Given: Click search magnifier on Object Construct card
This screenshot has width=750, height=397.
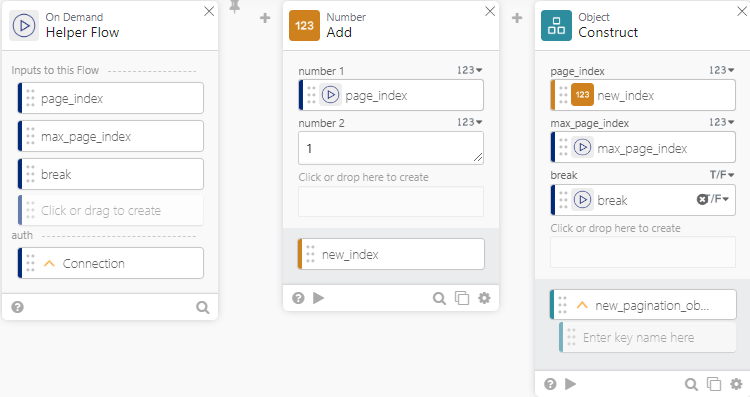Looking at the screenshot, I should tap(691, 384).
